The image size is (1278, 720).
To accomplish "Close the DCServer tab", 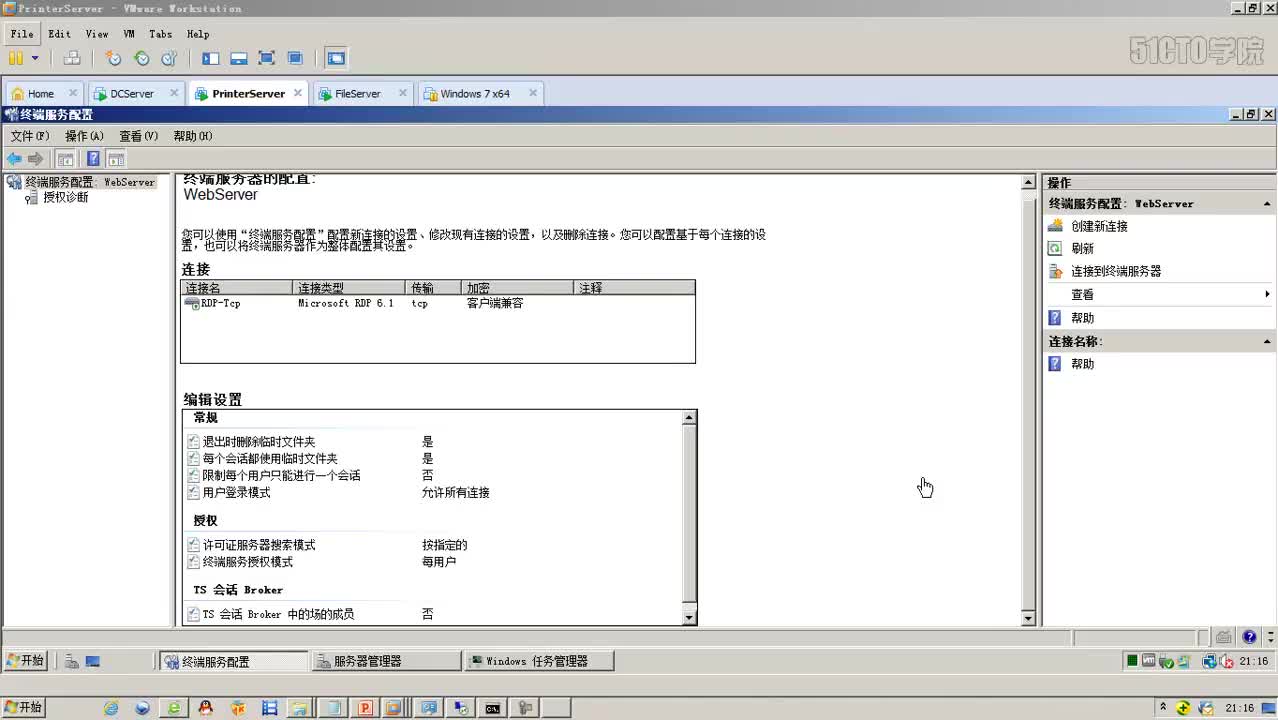I will (174, 93).
